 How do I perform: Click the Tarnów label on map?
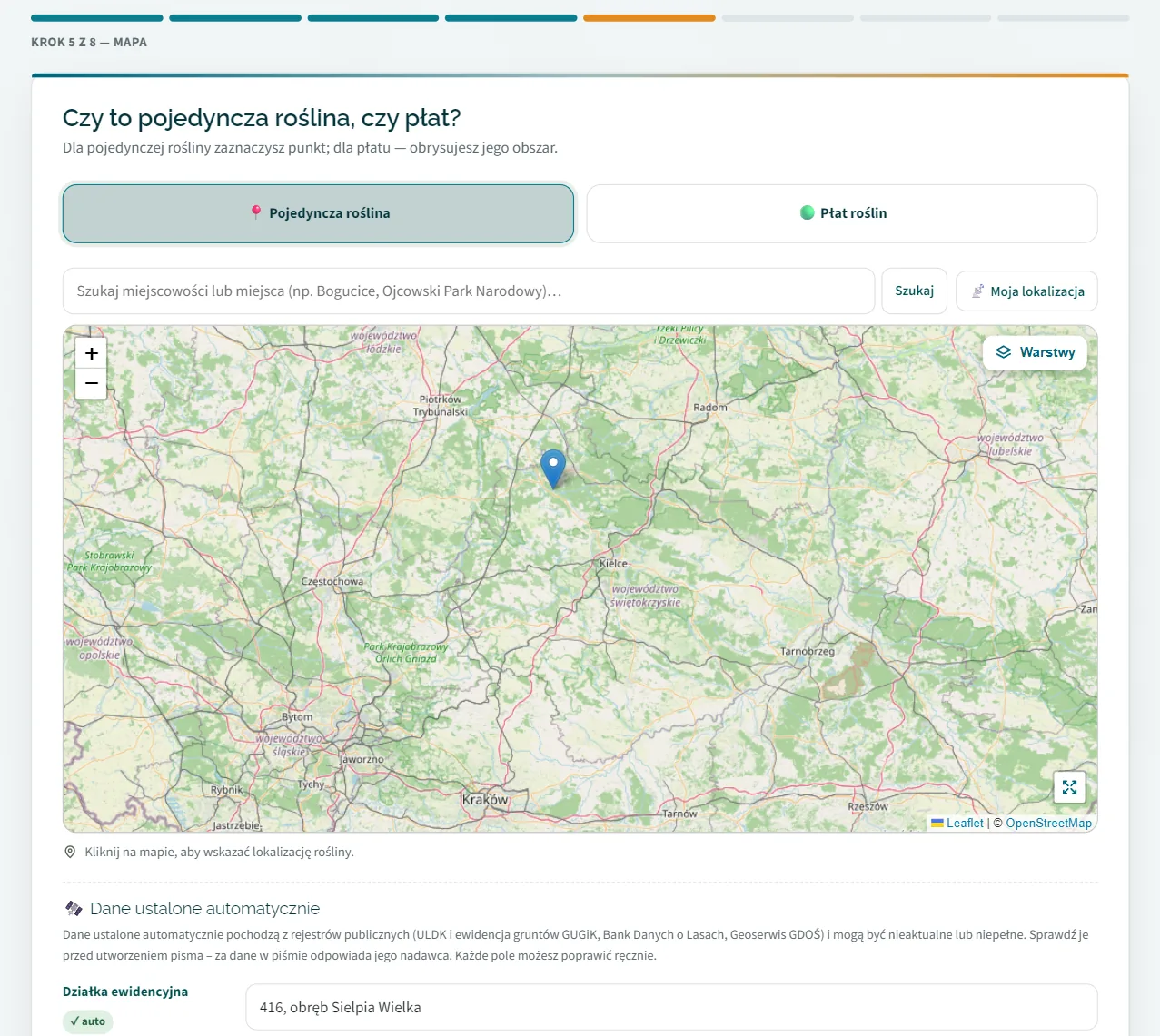pos(679,814)
